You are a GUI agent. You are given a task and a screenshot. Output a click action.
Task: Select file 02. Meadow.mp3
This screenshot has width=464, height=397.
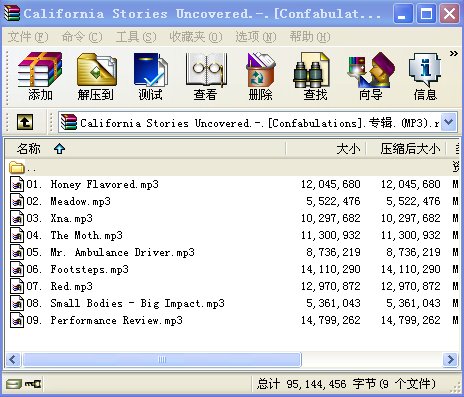pos(232,201)
